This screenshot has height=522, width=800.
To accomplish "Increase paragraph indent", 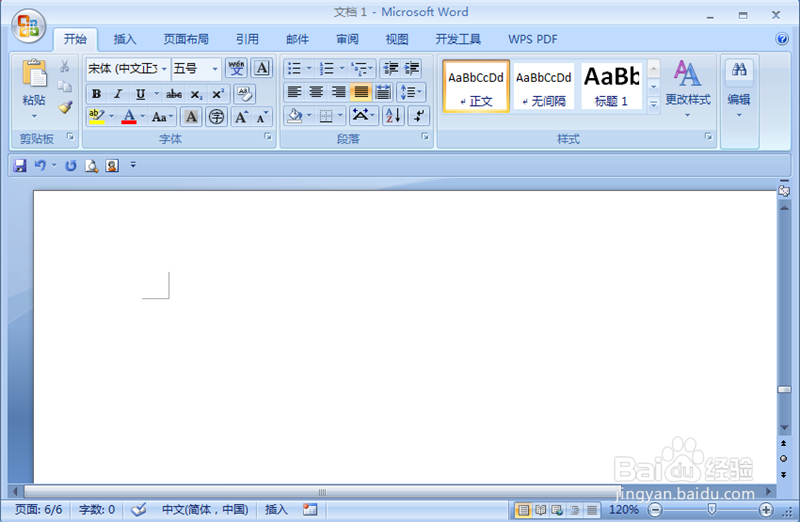I will point(412,68).
